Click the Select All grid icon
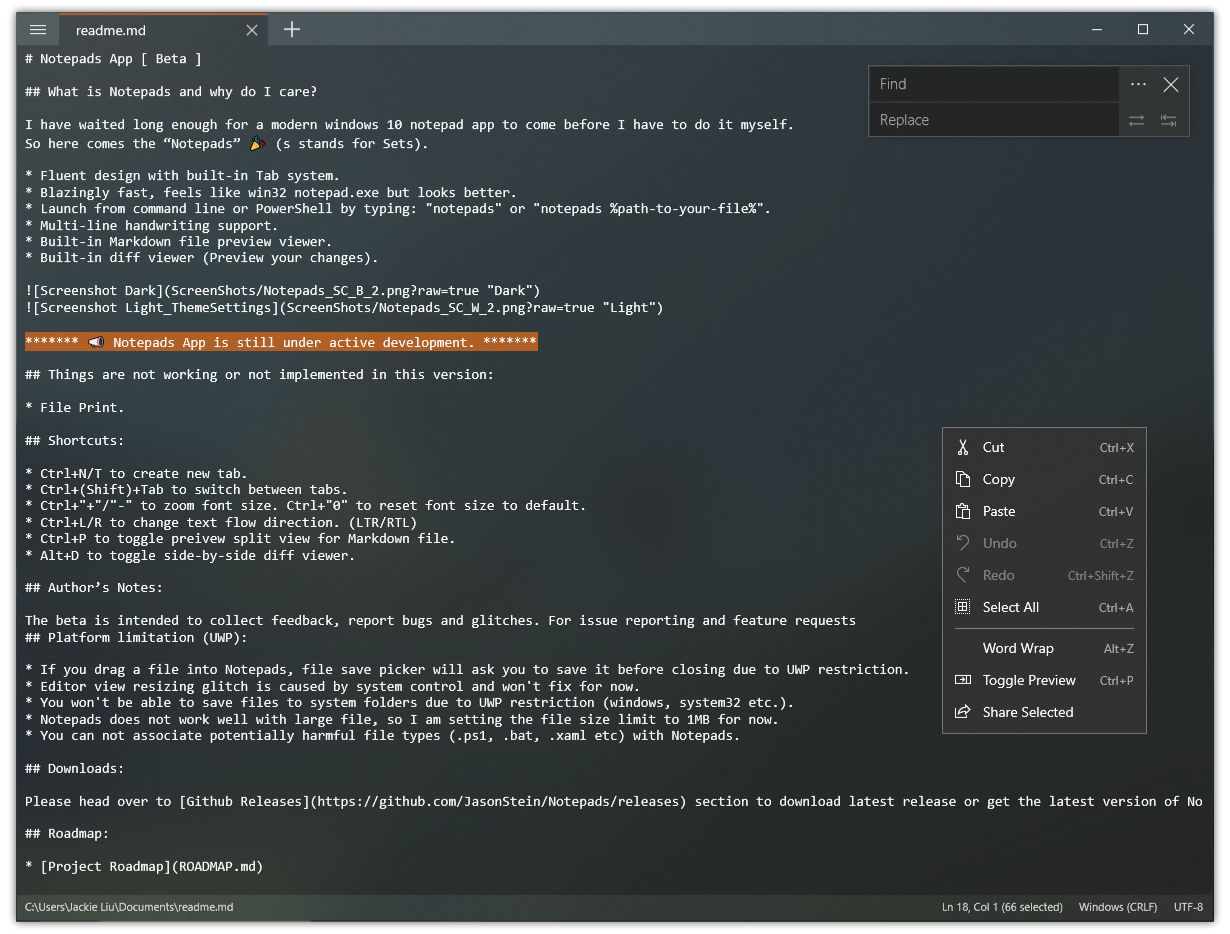Screen dimensions: 1230x934 click(963, 607)
